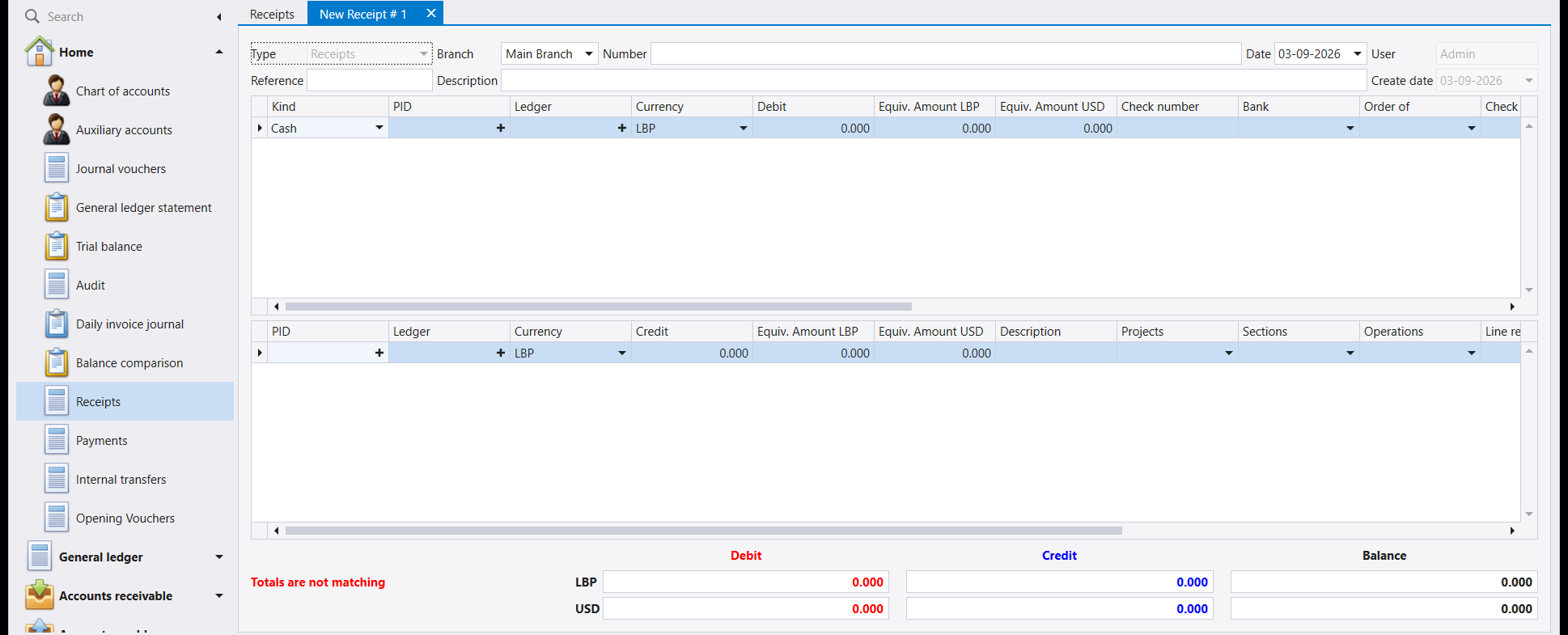The width and height of the screenshot is (1568, 635).
Task: Open Auxiliary accounts icon
Action: pos(57,129)
